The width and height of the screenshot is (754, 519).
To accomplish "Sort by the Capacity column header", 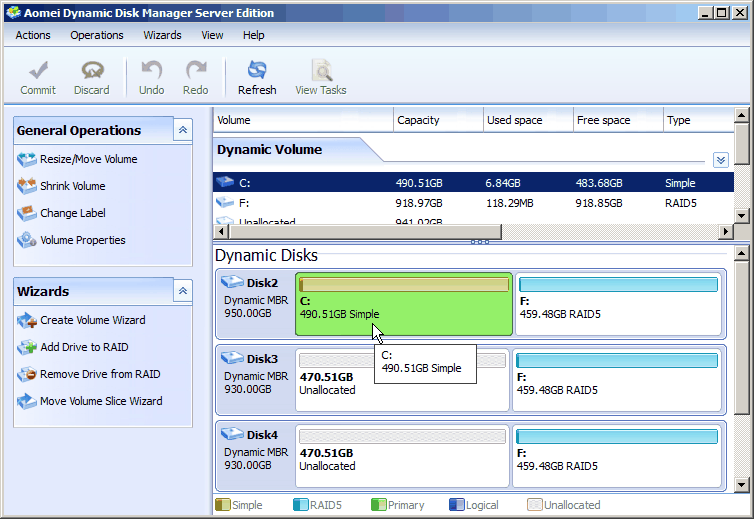I will coord(438,120).
